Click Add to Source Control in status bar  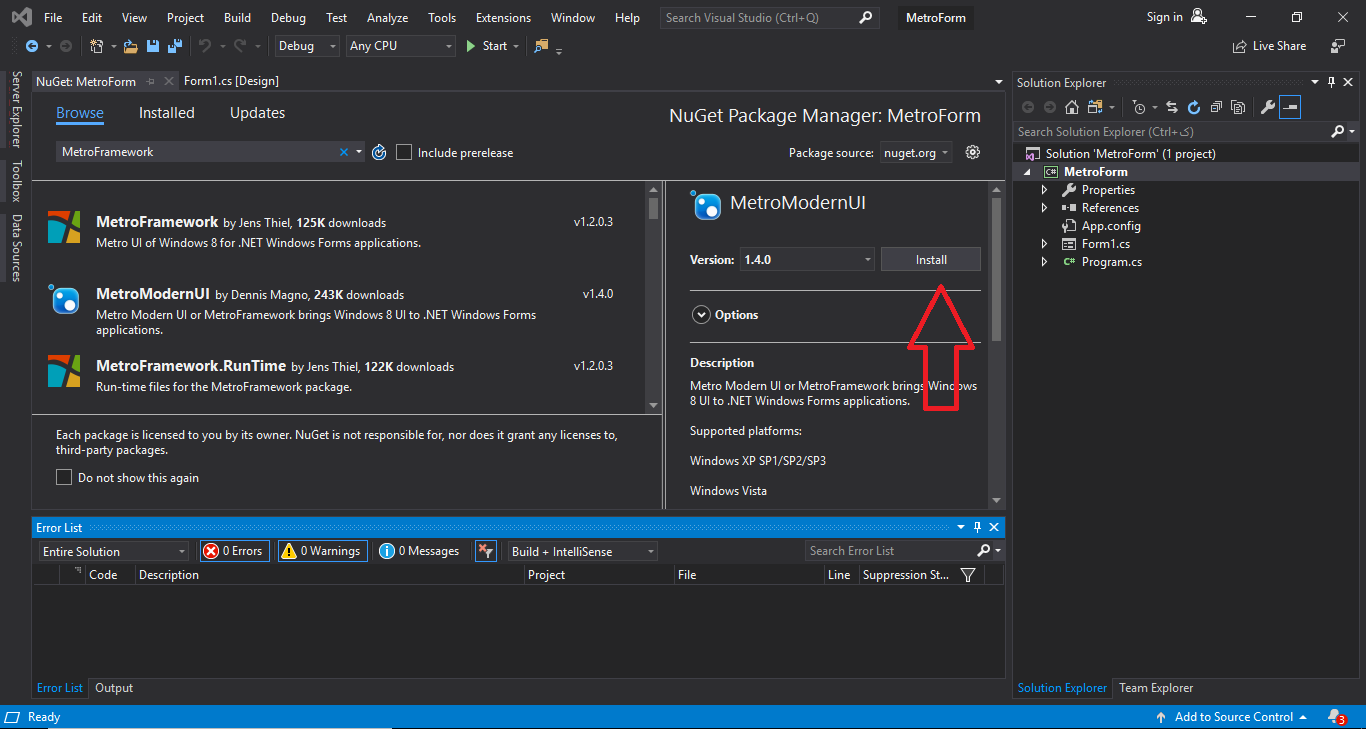pos(1233,717)
